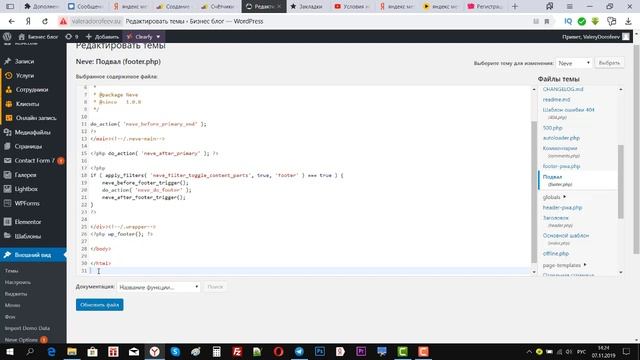640x360 pixels.
Task: Open the Услуги sidebar menu
Action: (24, 76)
